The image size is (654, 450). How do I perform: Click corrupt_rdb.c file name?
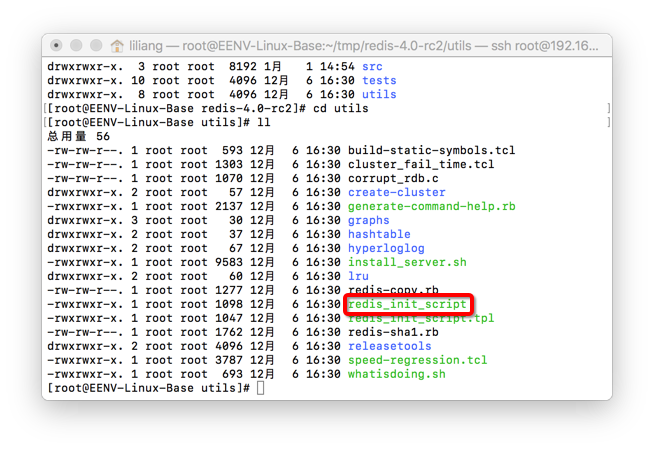pyautogui.click(x=393, y=178)
